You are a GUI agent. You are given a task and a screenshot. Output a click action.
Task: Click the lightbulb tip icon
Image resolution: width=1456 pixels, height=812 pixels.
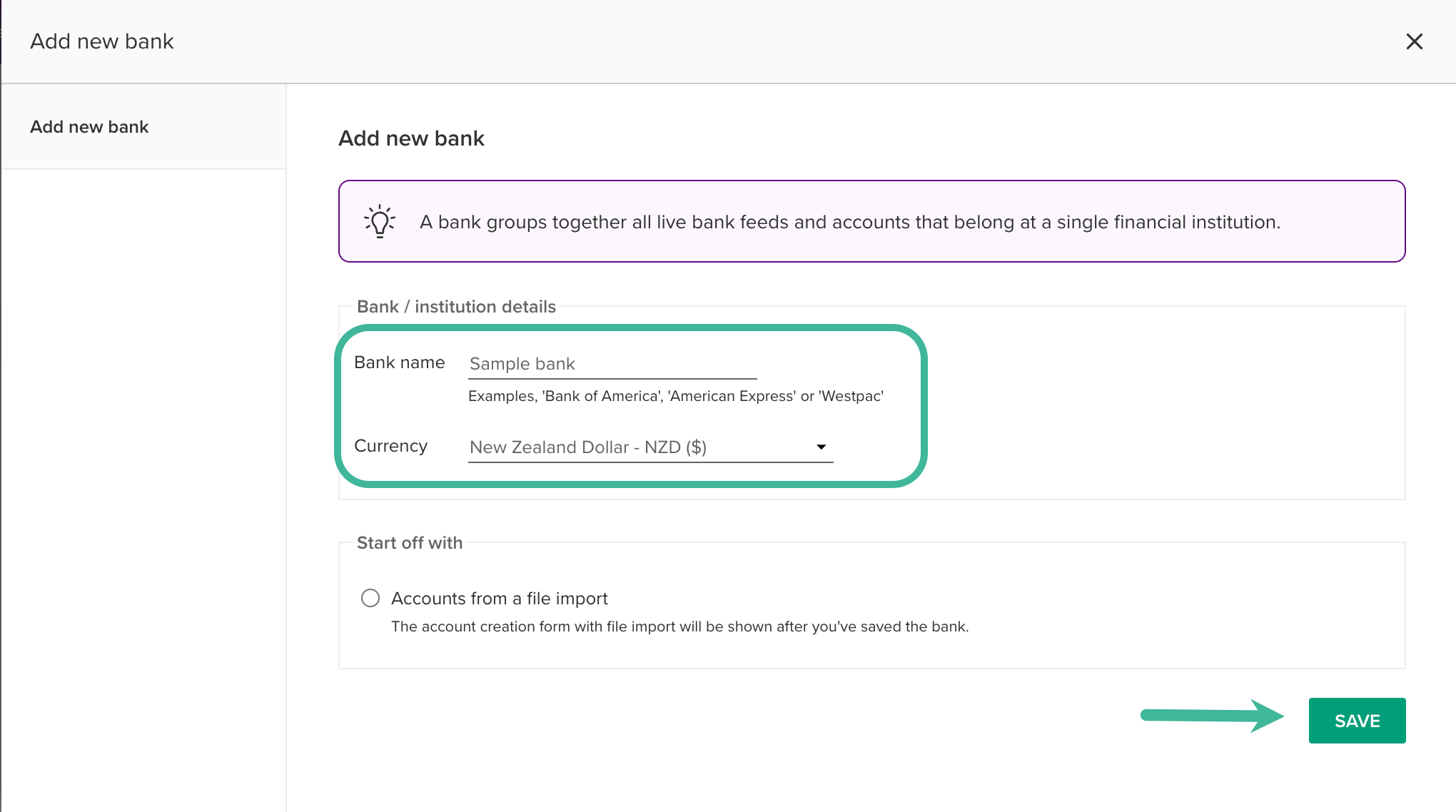pos(380,221)
